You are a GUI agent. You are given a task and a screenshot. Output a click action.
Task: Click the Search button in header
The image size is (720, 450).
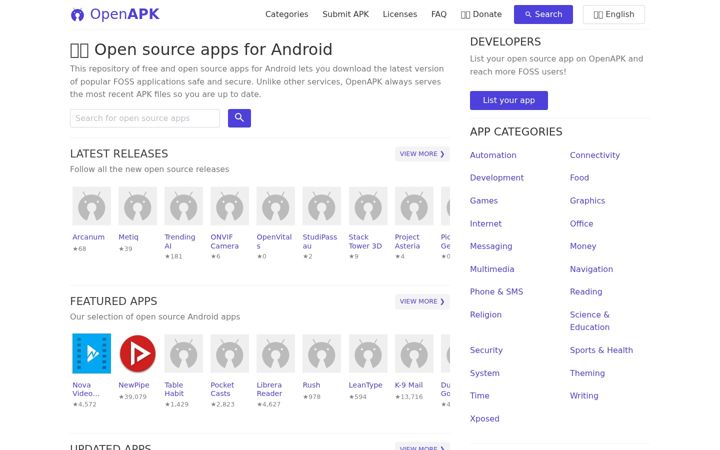click(x=543, y=14)
